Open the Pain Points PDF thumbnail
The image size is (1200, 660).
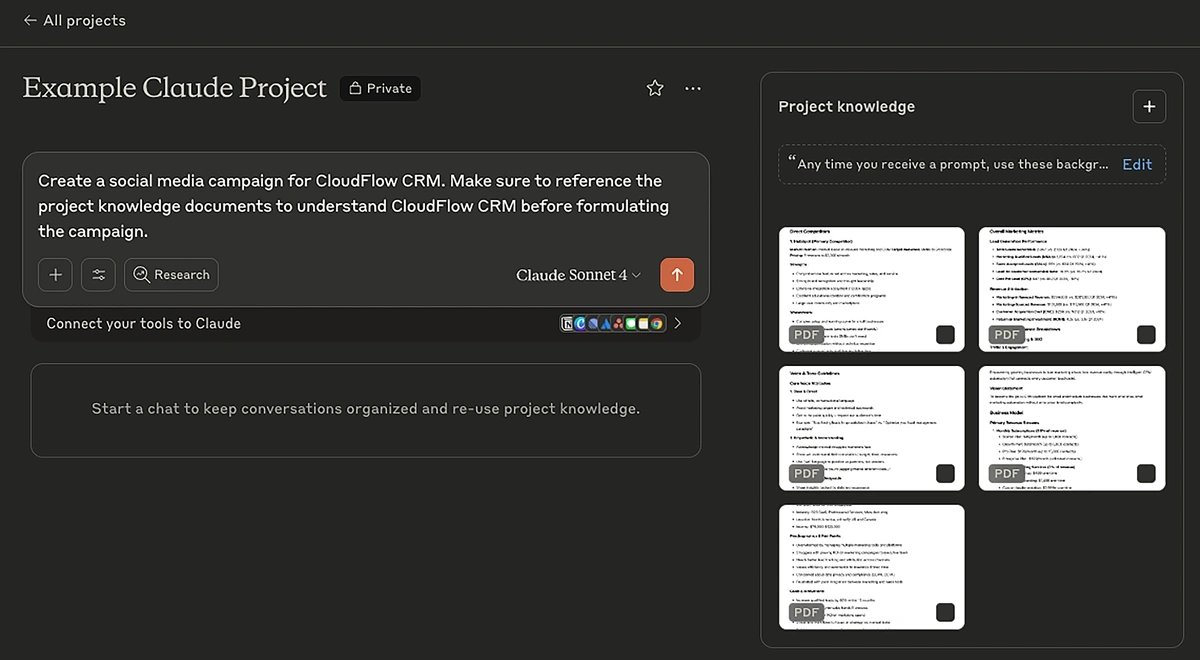(871, 567)
